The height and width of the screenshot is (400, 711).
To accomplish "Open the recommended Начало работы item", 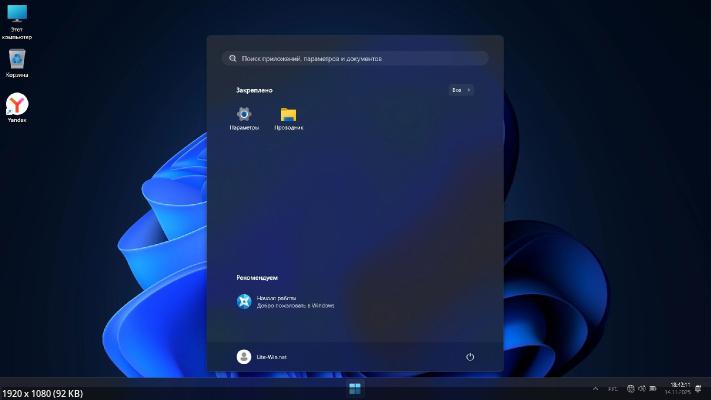I will [285, 301].
